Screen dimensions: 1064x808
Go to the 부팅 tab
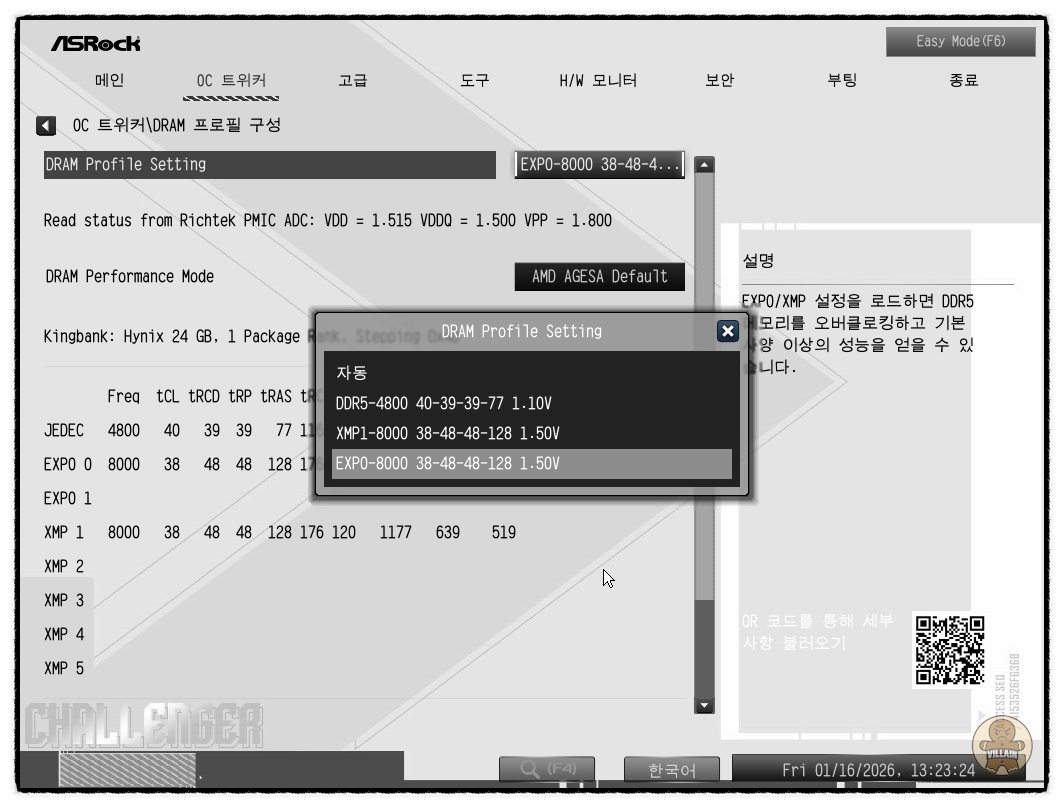point(842,81)
